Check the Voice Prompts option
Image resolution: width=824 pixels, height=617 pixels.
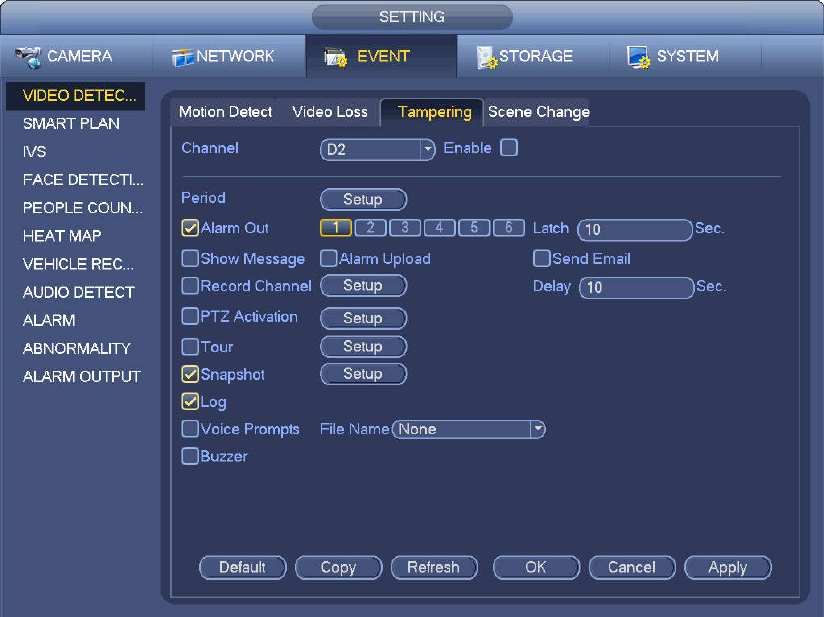tap(190, 429)
